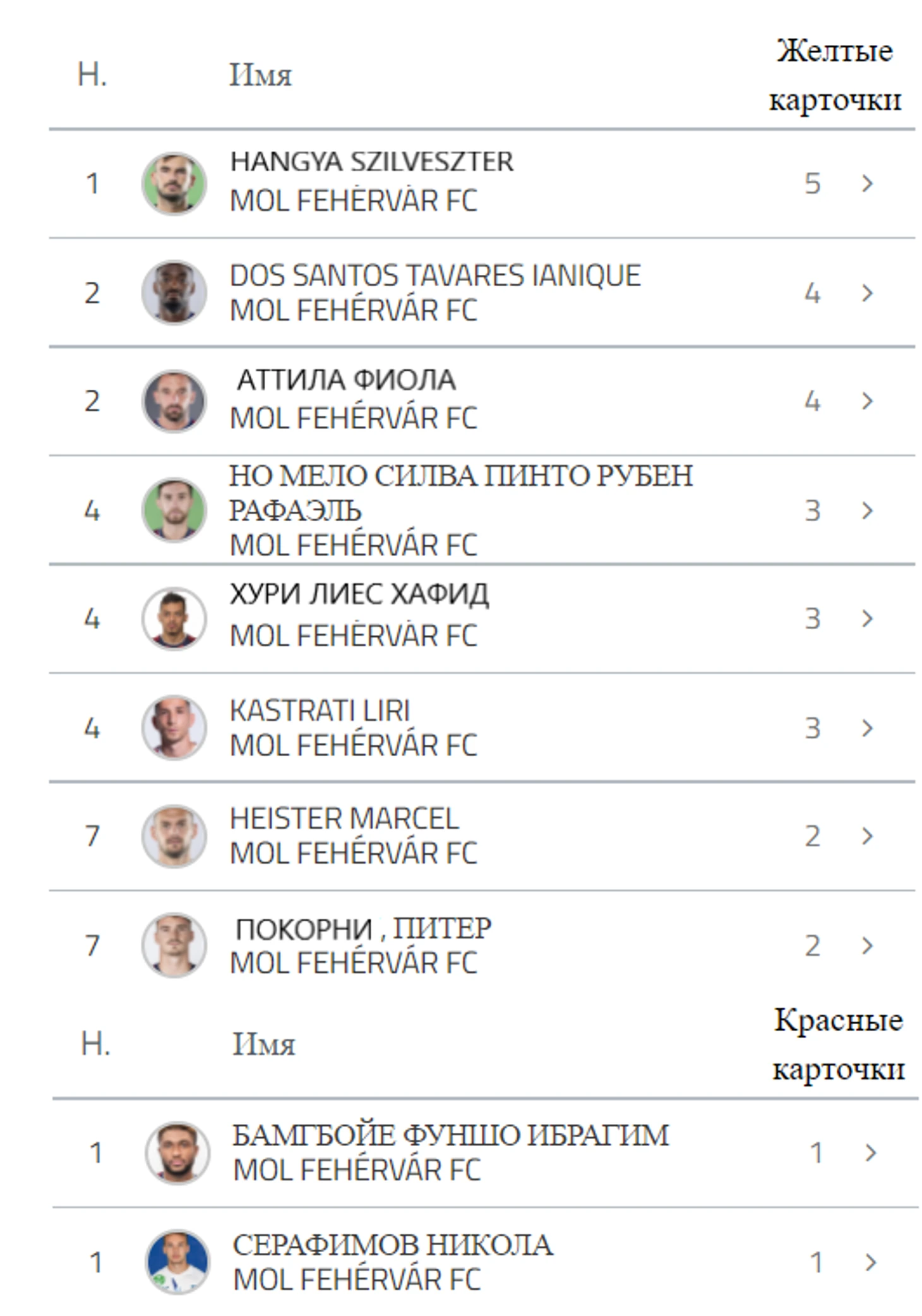This screenshot has height=1316, width=922.
Task: Sort by Красные карточки column header
Action: [x=839, y=1044]
